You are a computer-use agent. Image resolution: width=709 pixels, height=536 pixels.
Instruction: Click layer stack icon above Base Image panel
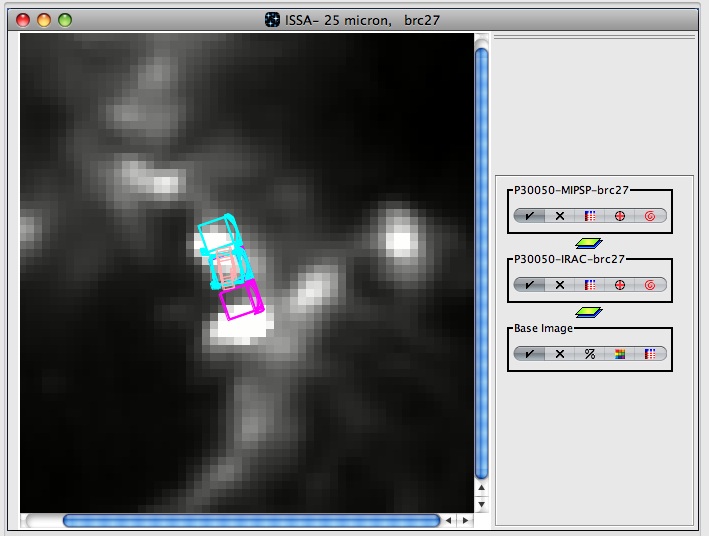pyautogui.click(x=589, y=311)
